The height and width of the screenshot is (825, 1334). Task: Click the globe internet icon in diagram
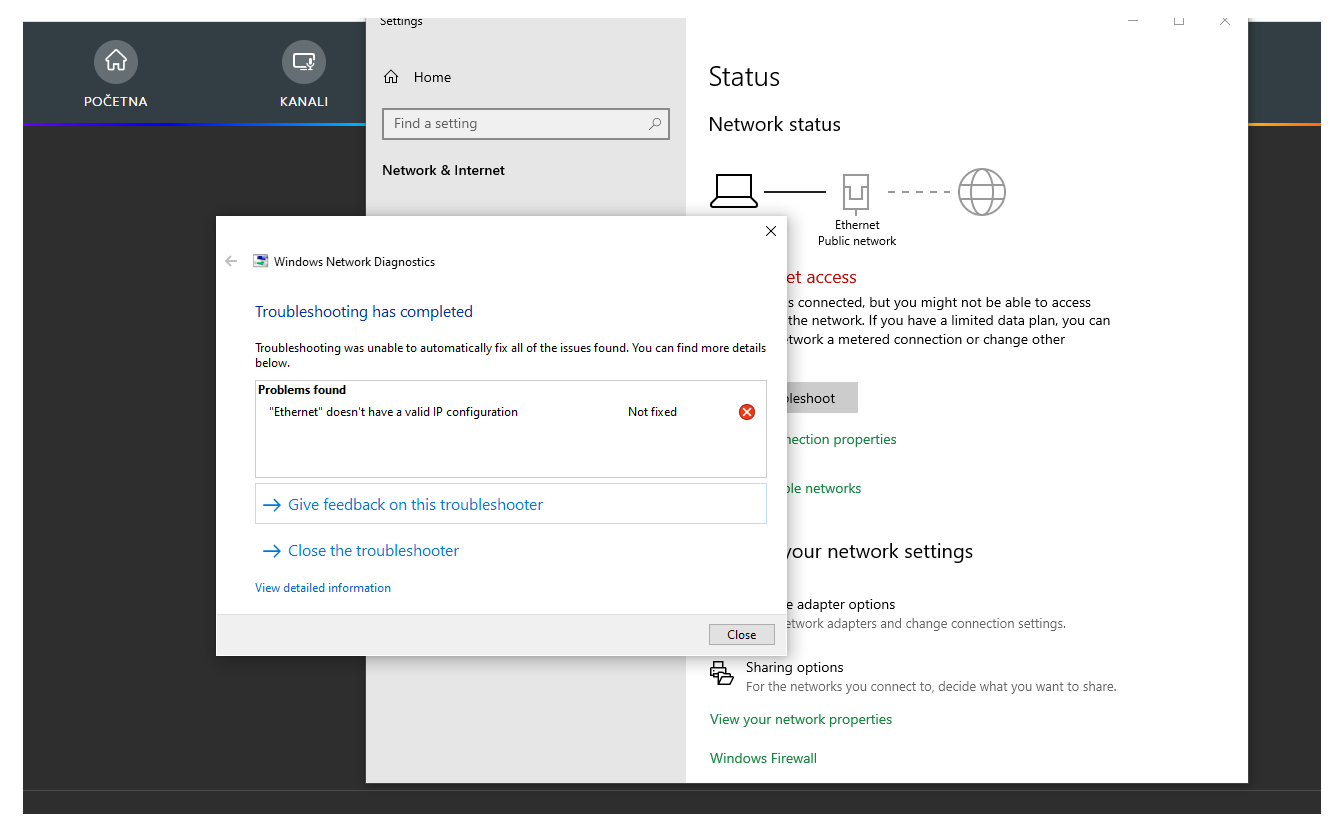coord(981,191)
